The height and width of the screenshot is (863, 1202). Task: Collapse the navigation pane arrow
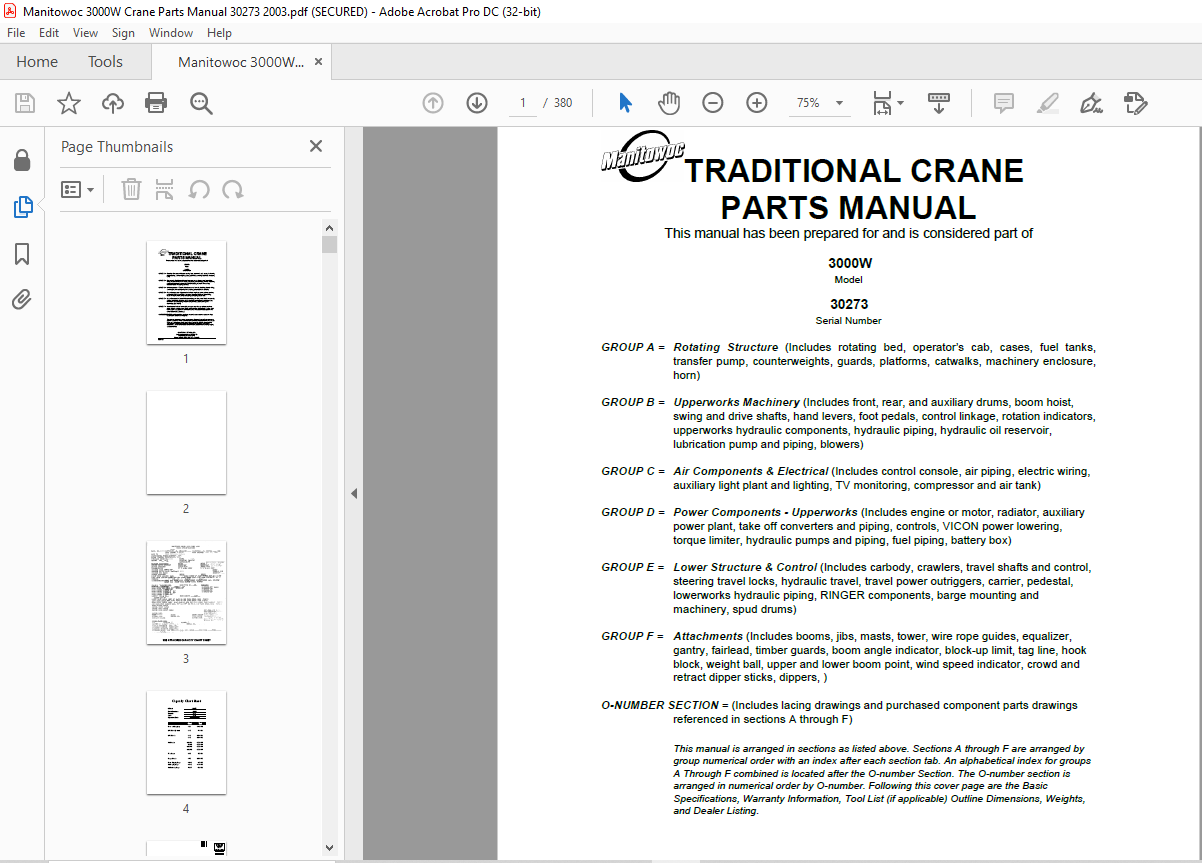353,493
